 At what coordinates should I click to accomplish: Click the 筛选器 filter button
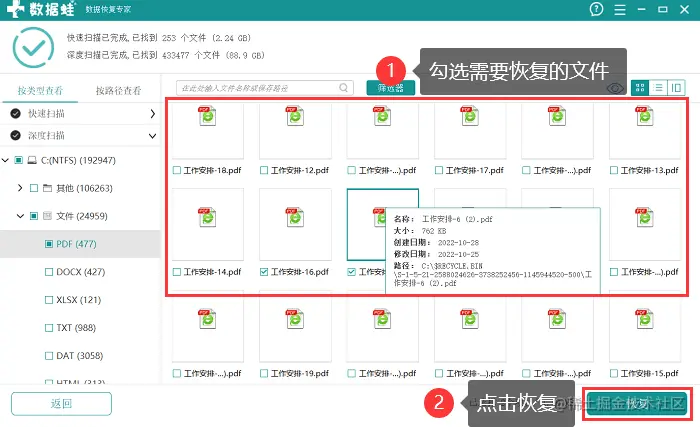pyautogui.click(x=391, y=88)
